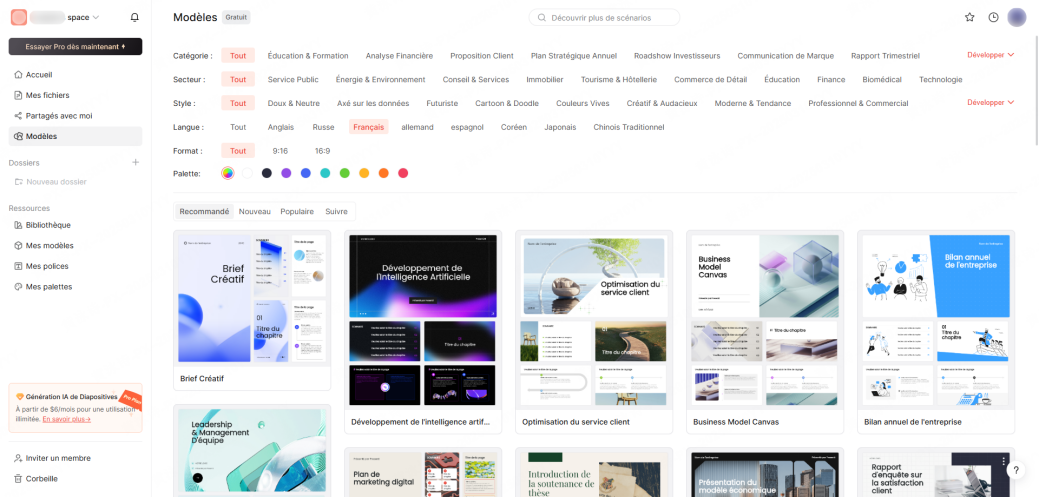Click the Mes modèles cube icon
This screenshot has width=1039, height=497.
[x=19, y=246]
